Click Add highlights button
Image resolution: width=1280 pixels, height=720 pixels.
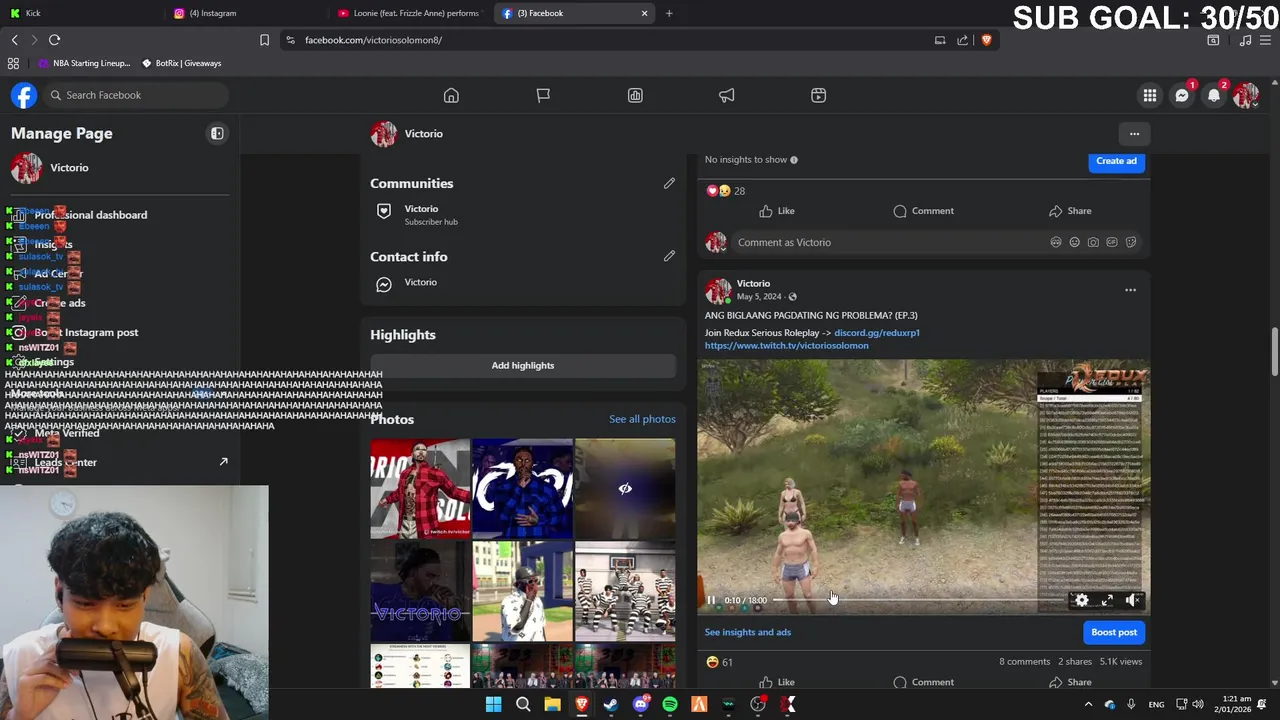(523, 365)
